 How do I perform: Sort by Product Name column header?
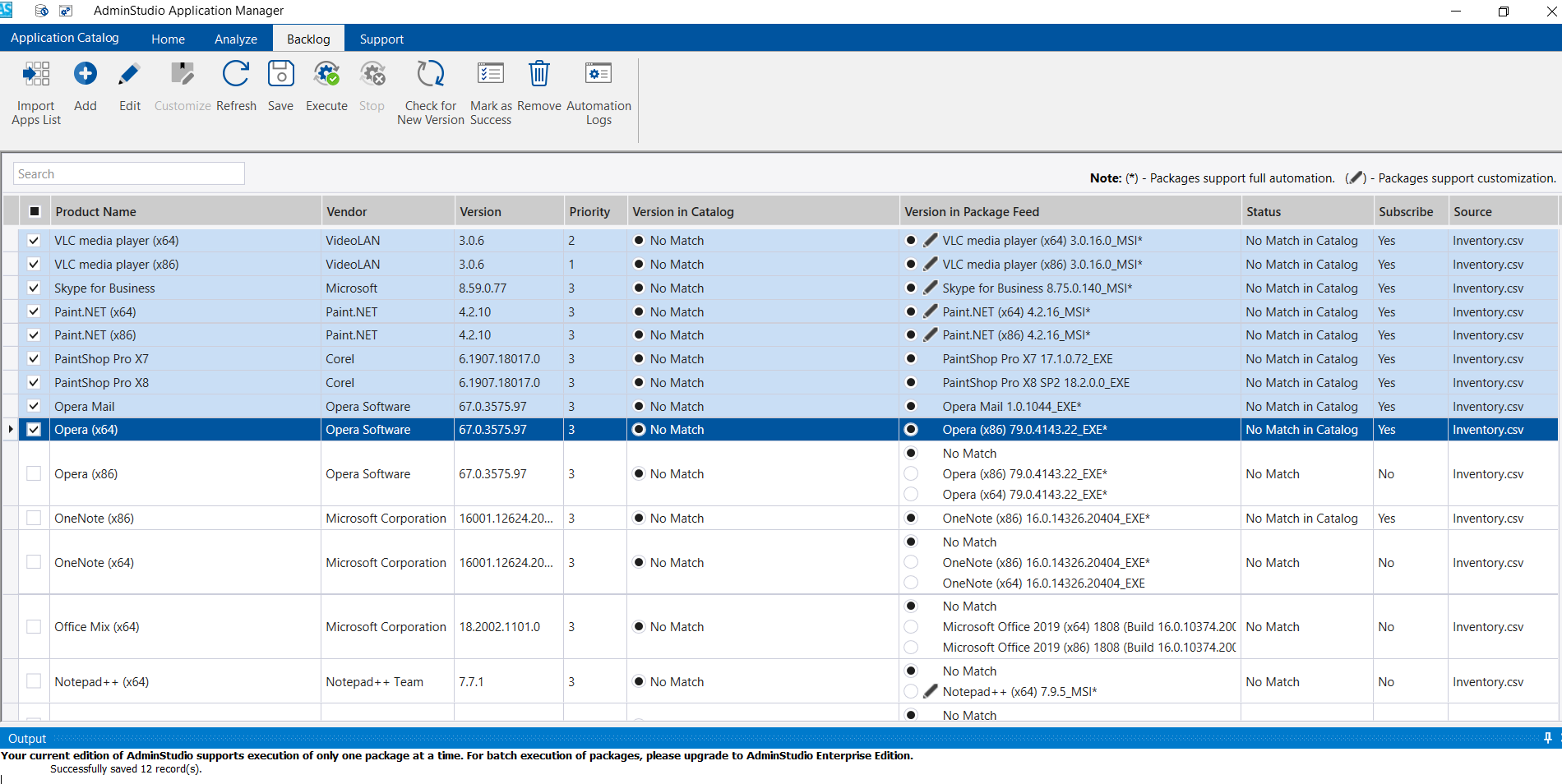coord(186,211)
